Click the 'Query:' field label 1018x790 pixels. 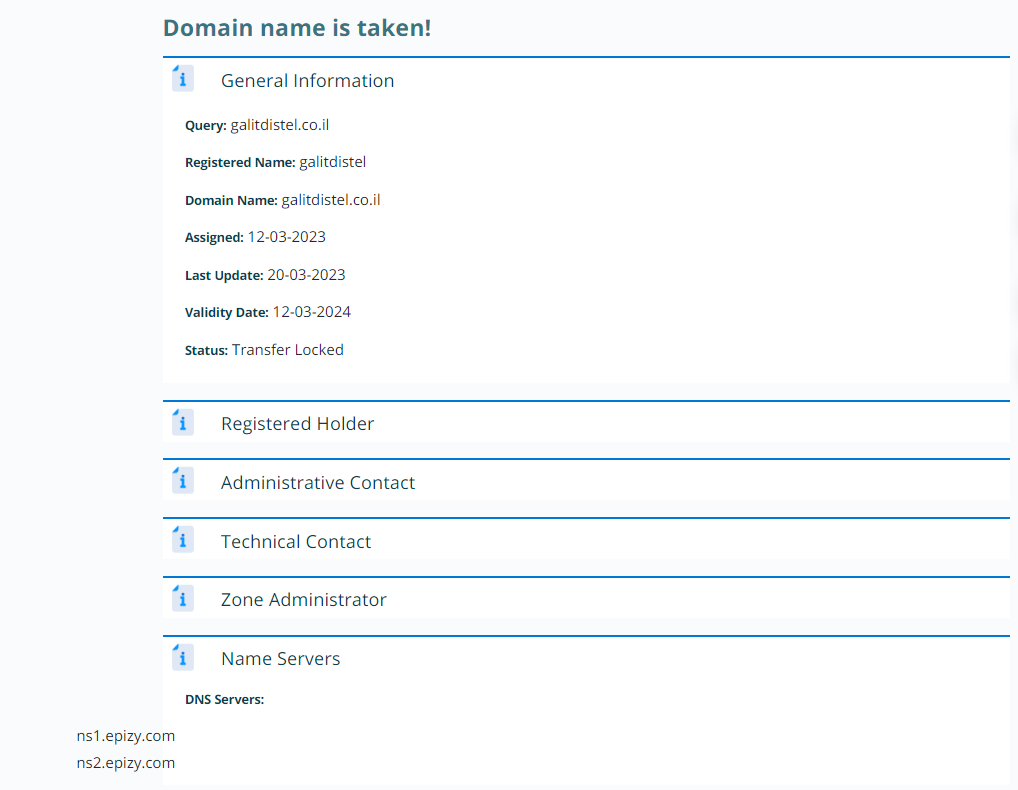coord(206,125)
